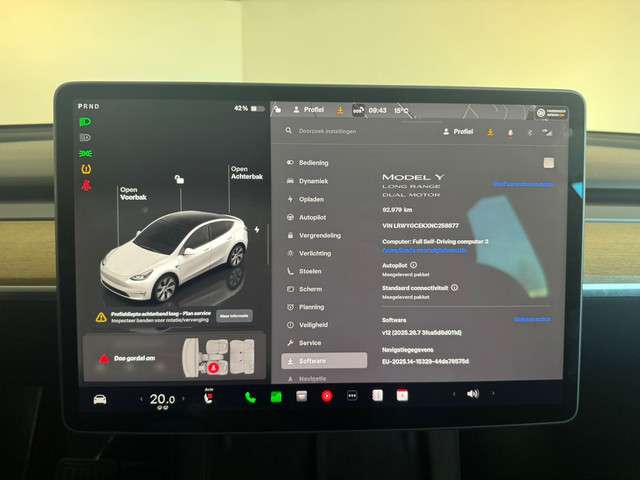Tap the tire pressure warning icon

85,169
